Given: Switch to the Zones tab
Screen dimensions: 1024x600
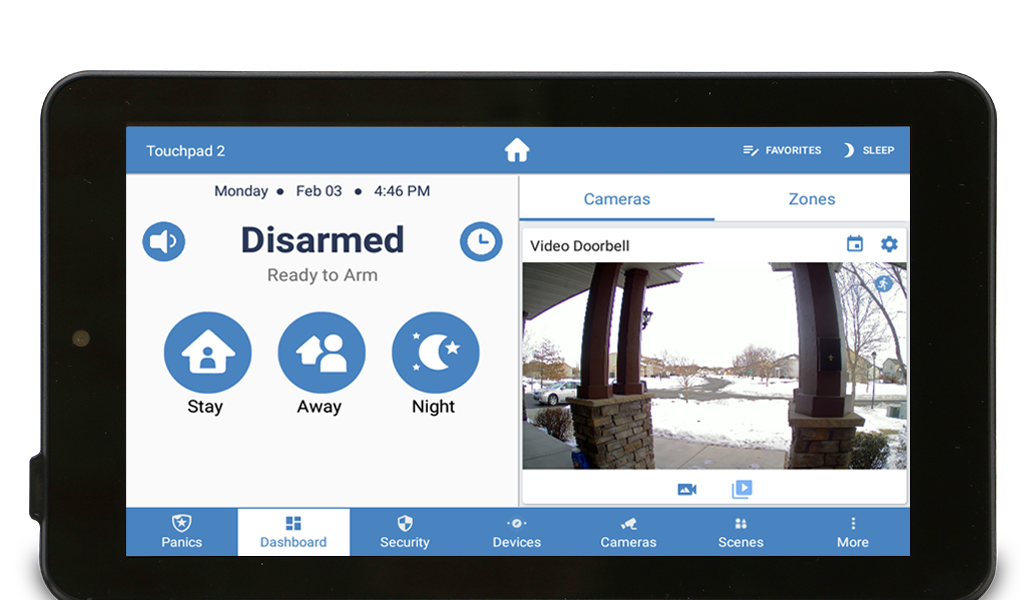Looking at the screenshot, I should pos(812,198).
